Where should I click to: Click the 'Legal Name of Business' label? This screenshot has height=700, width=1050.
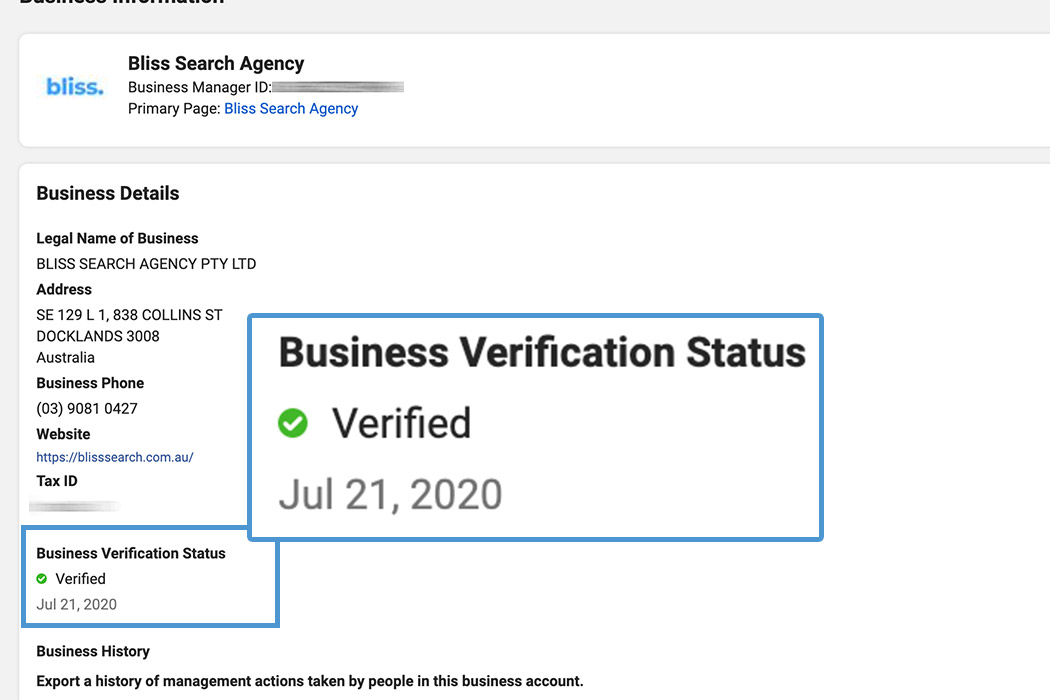[117, 238]
